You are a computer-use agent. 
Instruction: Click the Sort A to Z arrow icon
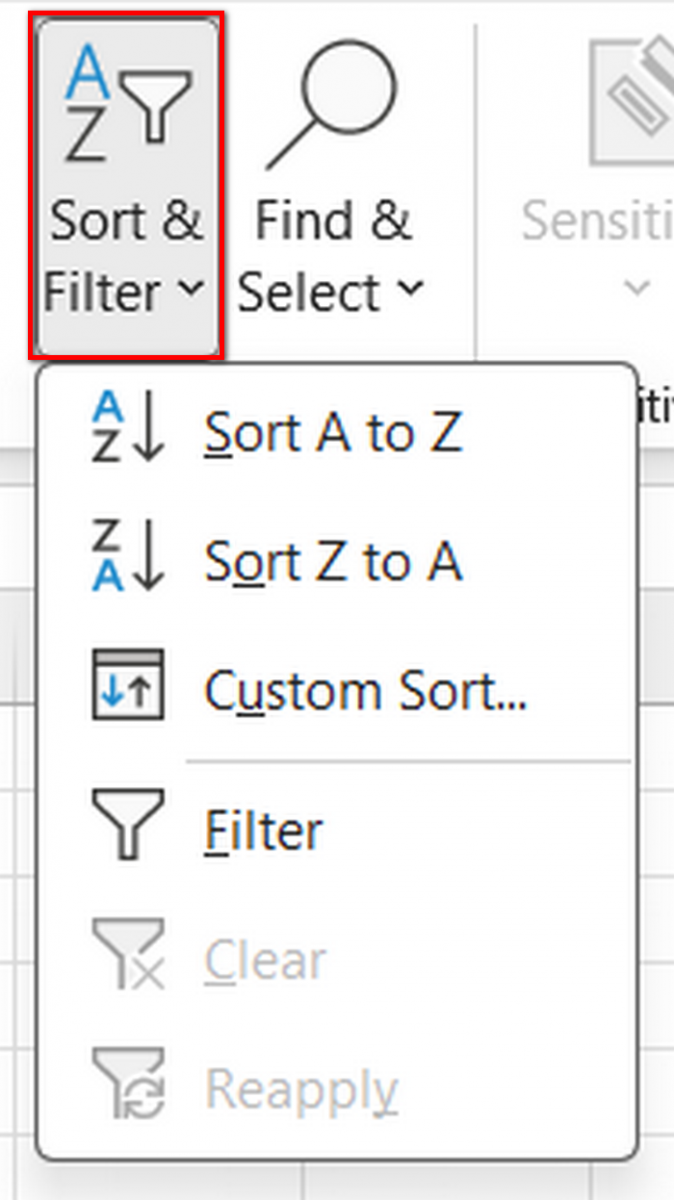pyautogui.click(x=127, y=430)
